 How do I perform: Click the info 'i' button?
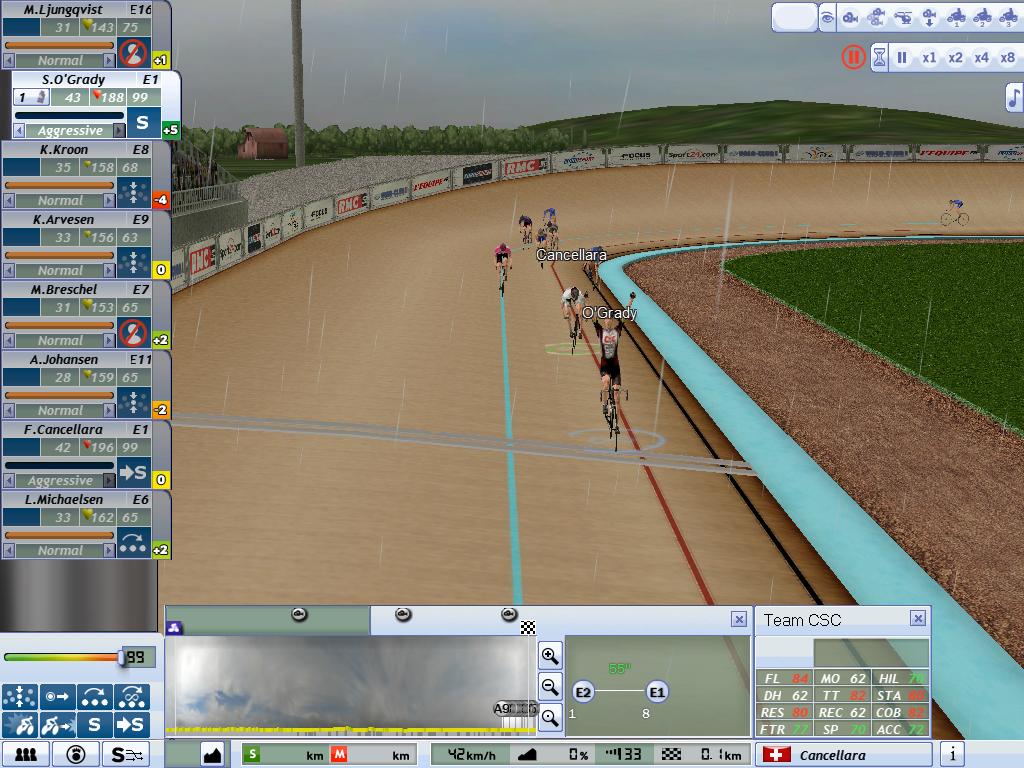[x=952, y=755]
